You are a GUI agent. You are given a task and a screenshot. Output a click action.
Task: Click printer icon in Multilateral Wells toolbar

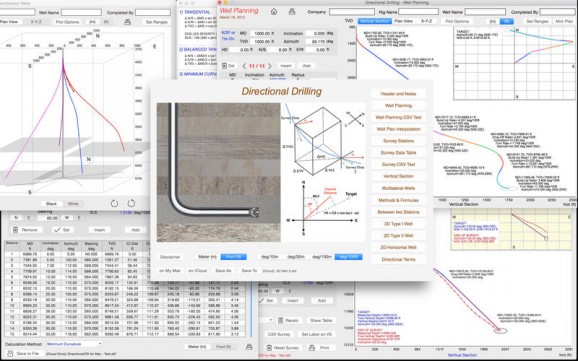[x=128, y=22]
